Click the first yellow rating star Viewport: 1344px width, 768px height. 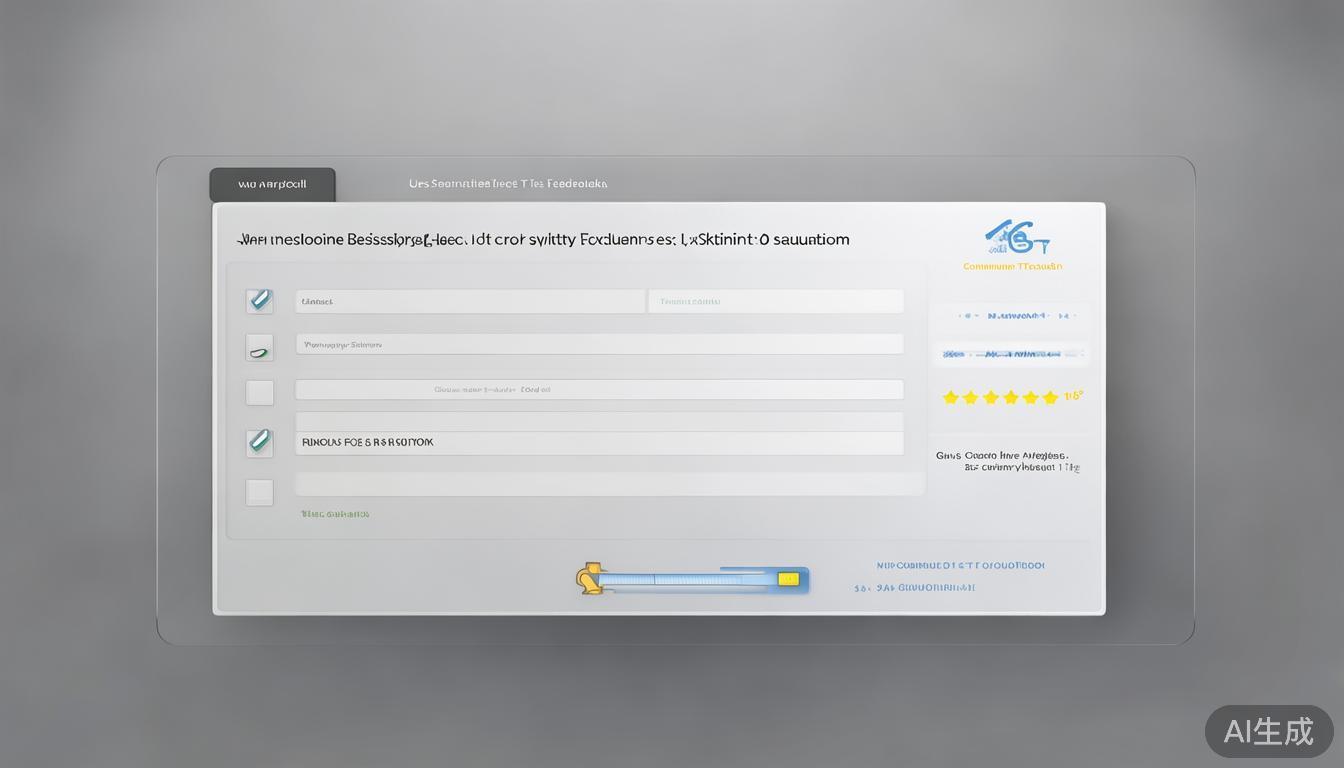950,397
